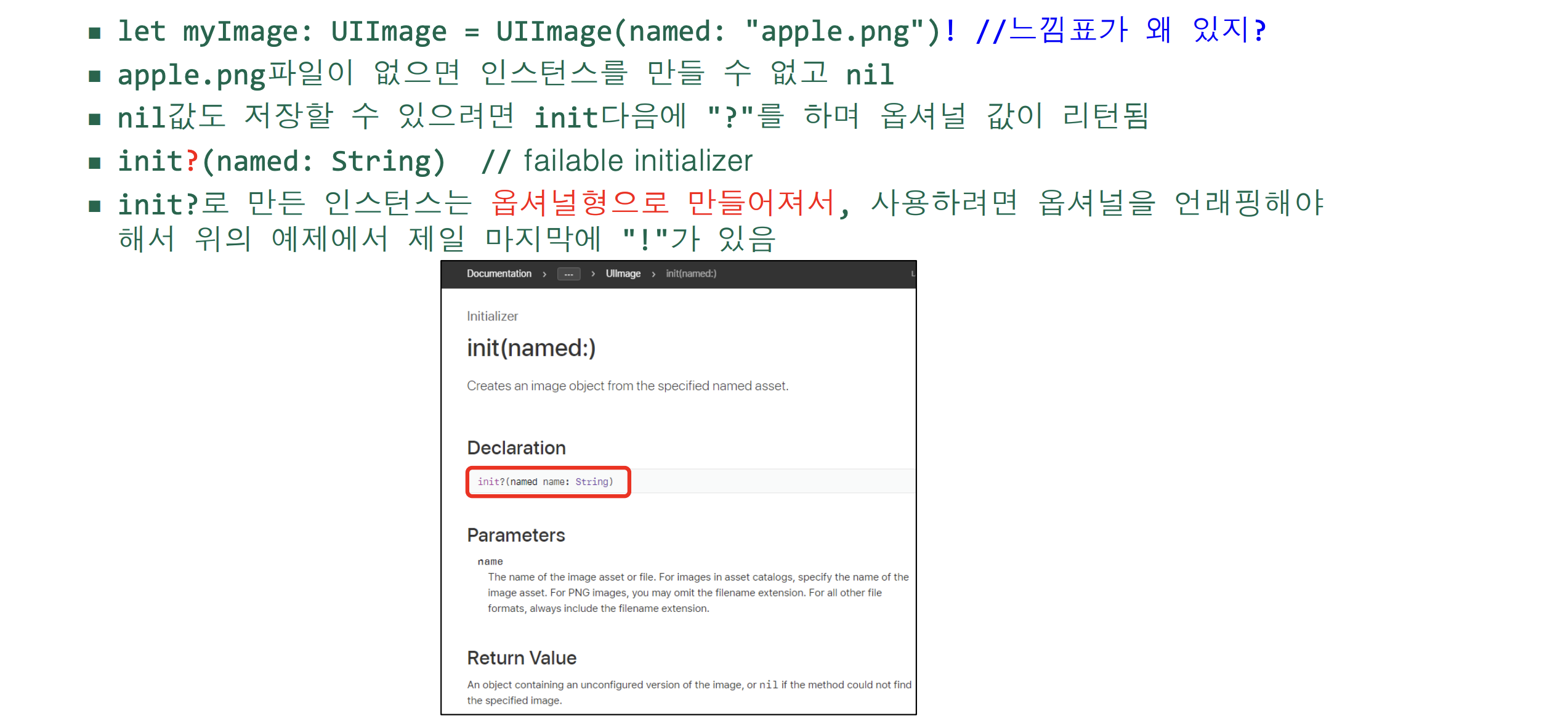Click the Return Value section heading
The image size is (1568, 721).
[x=521, y=658]
